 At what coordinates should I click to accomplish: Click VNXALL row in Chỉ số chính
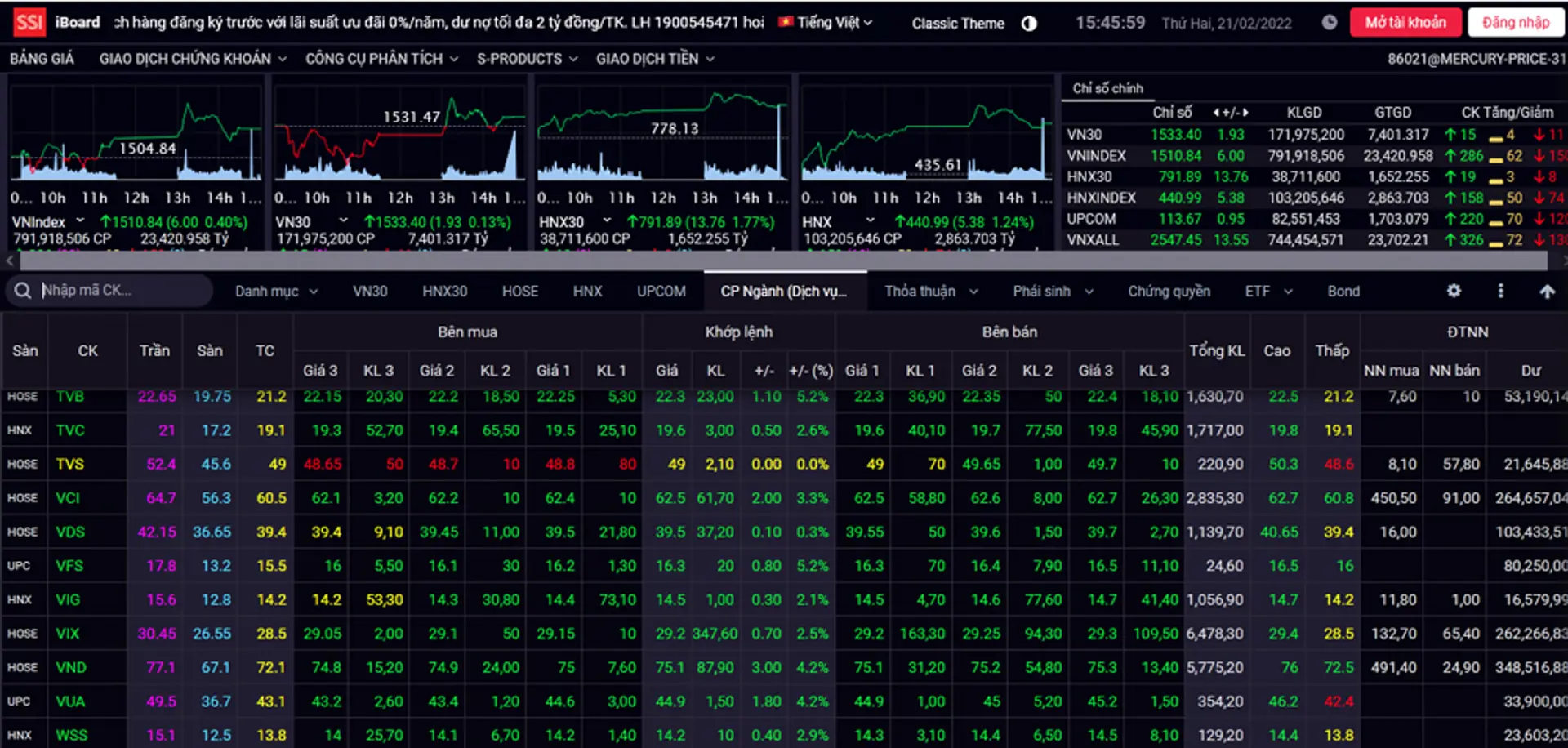pyautogui.click(x=1314, y=240)
